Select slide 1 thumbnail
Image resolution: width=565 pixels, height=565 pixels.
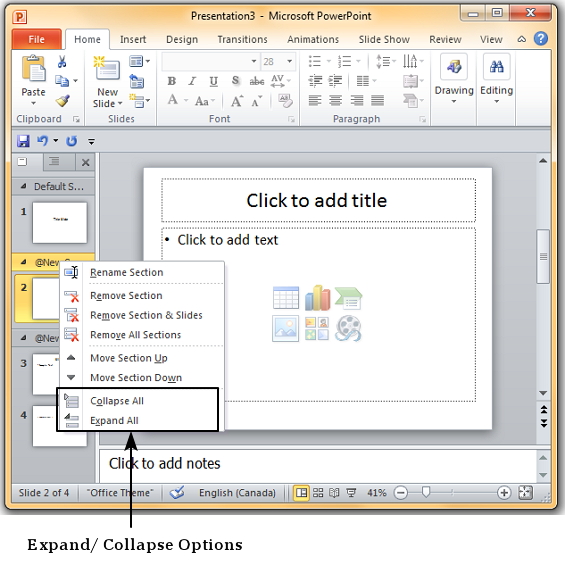pyautogui.click(x=60, y=223)
